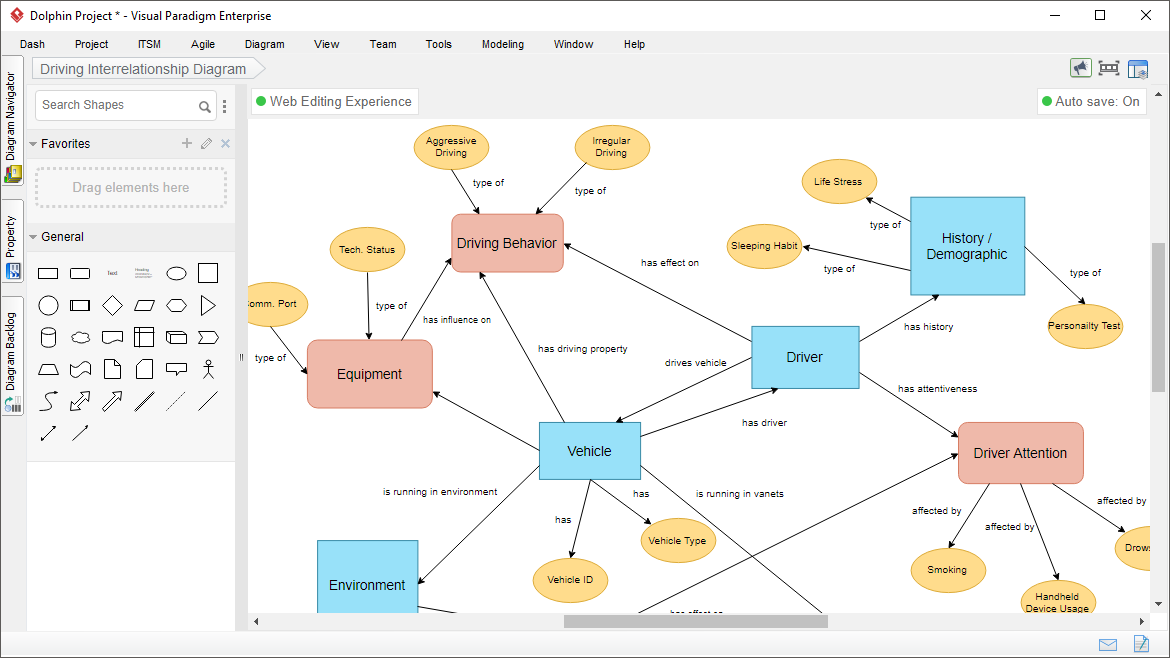
Task: Click the vertical scrollbar thumb
Action: [x=1158, y=317]
